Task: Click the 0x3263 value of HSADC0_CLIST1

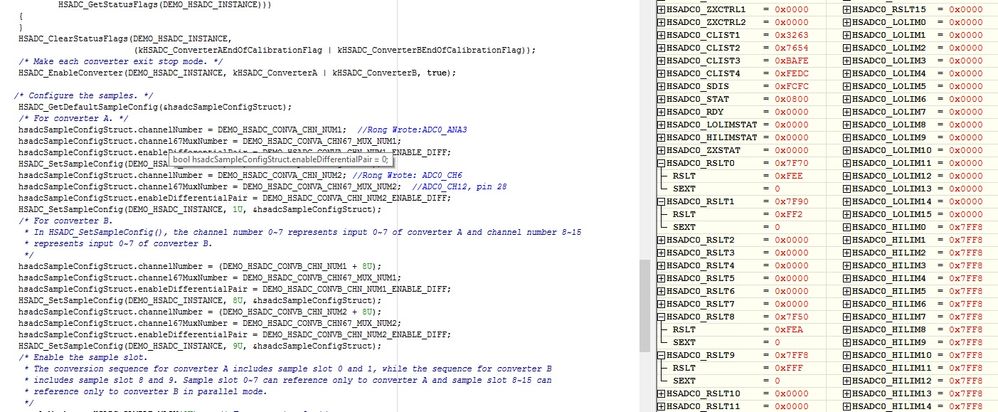Action: coord(791,35)
